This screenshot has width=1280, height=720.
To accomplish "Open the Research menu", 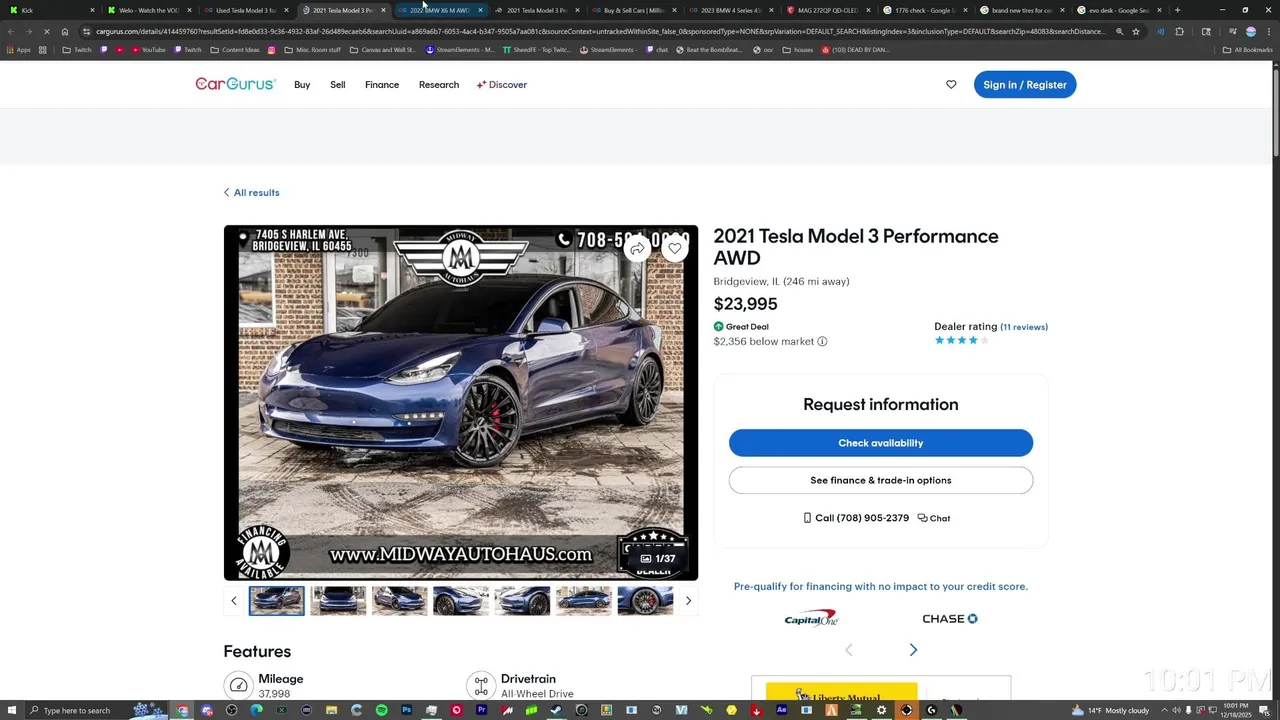I will [439, 85].
